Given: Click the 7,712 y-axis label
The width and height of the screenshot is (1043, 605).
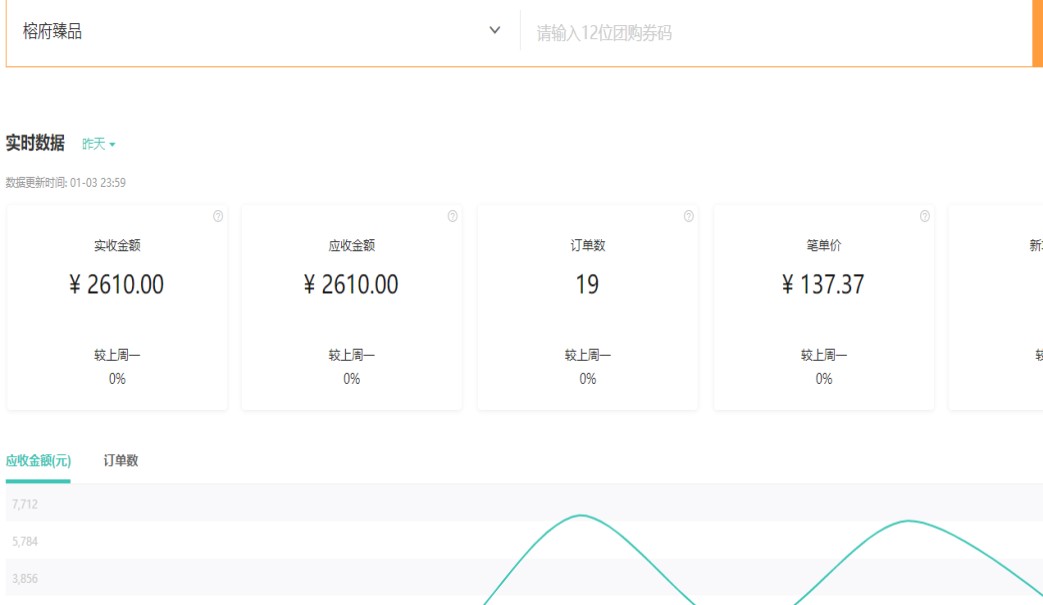Looking at the screenshot, I should pos(25,504).
